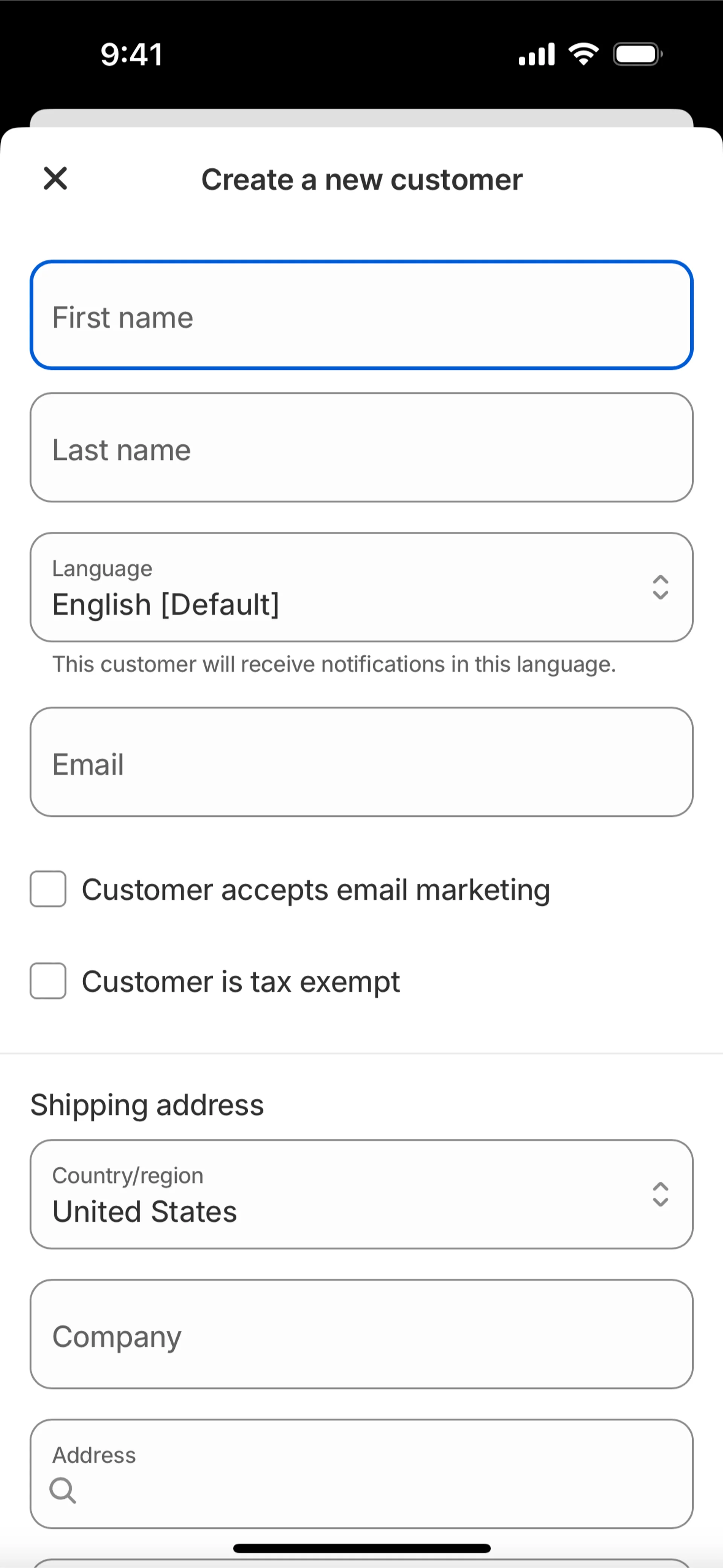This screenshot has height=1568, width=723.
Task: Tap the home indicator bar at bottom
Action: pyautogui.click(x=361, y=1548)
